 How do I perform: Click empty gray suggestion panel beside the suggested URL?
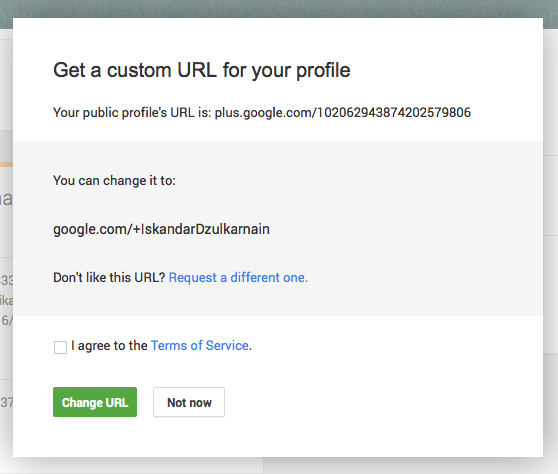pyautogui.click(x=406, y=230)
